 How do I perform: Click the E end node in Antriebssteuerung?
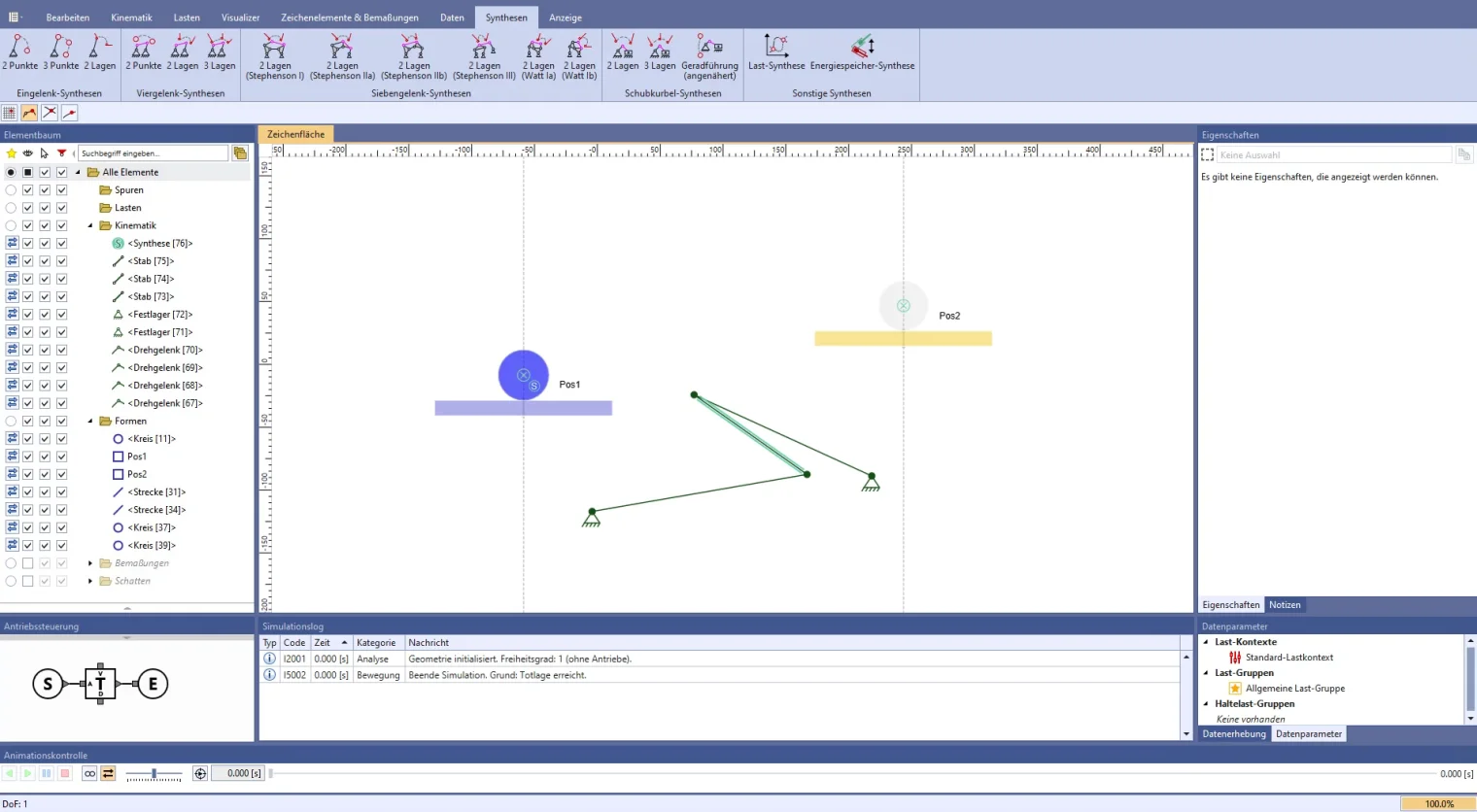pyautogui.click(x=153, y=684)
